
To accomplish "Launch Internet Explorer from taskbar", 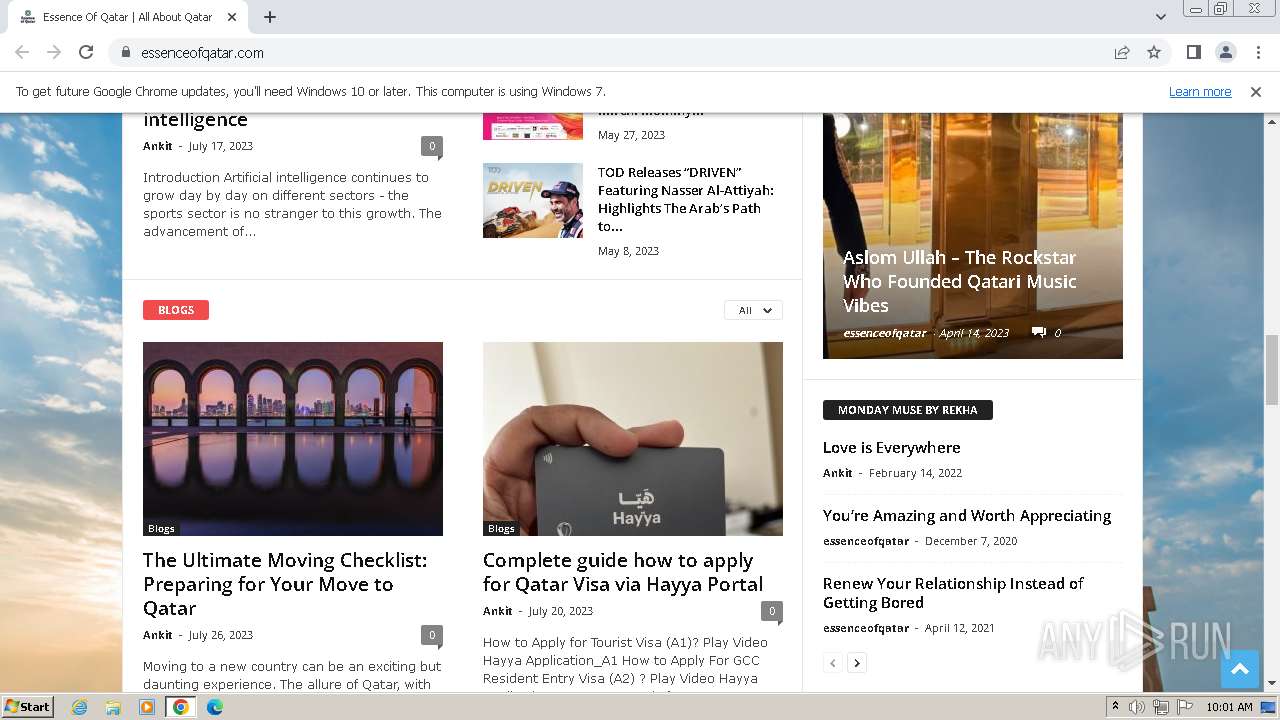I will (x=79, y=707).
